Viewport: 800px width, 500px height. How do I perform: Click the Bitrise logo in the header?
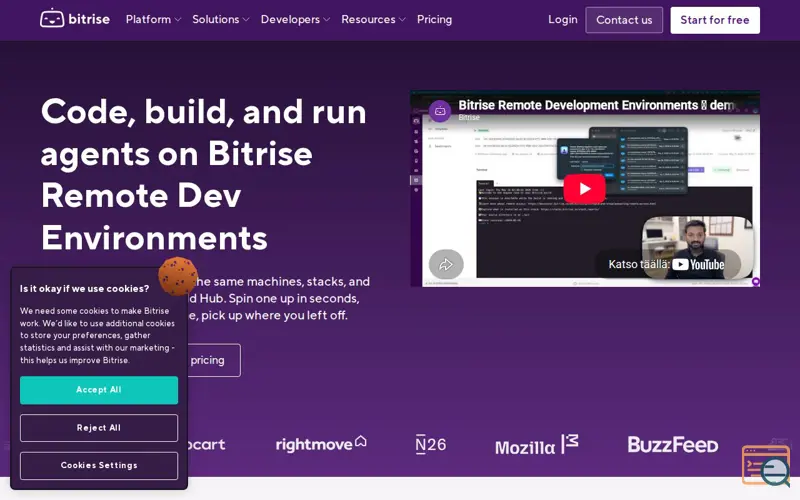(x=75, y=19)
